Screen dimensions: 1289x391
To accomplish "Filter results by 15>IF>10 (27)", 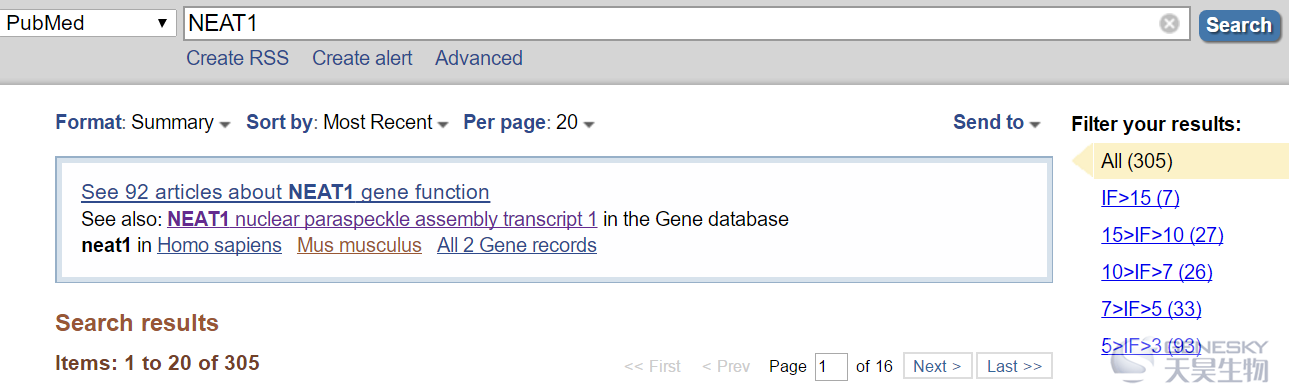I will [x=1162, y=235].
